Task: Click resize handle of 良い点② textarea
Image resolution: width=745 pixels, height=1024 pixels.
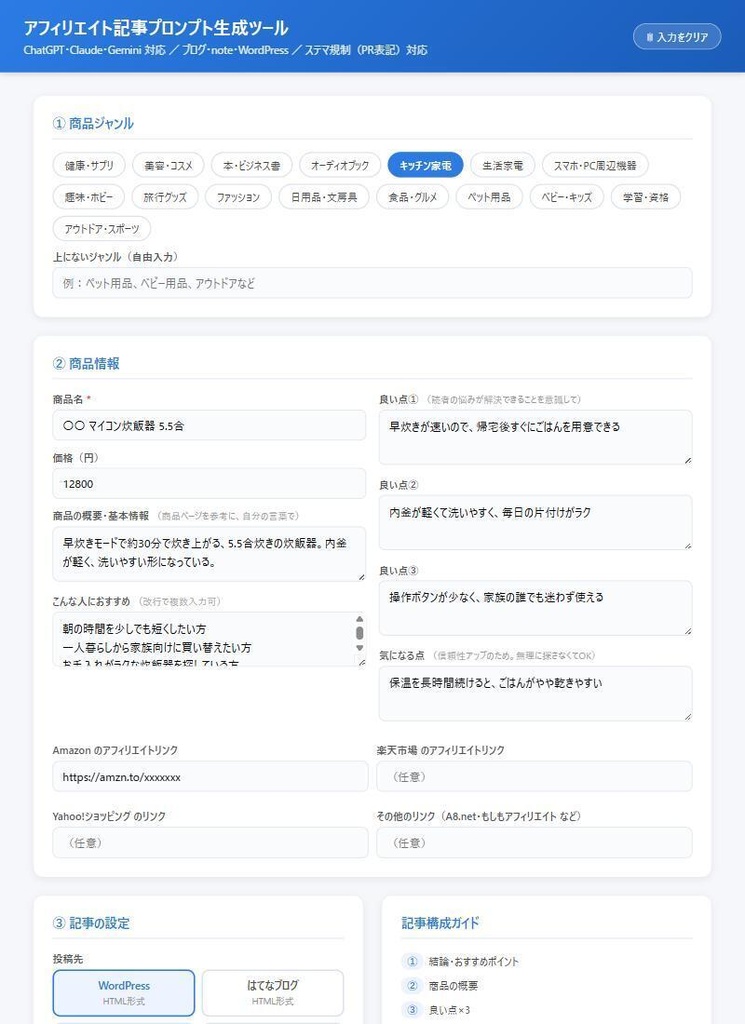Action: 688,545
